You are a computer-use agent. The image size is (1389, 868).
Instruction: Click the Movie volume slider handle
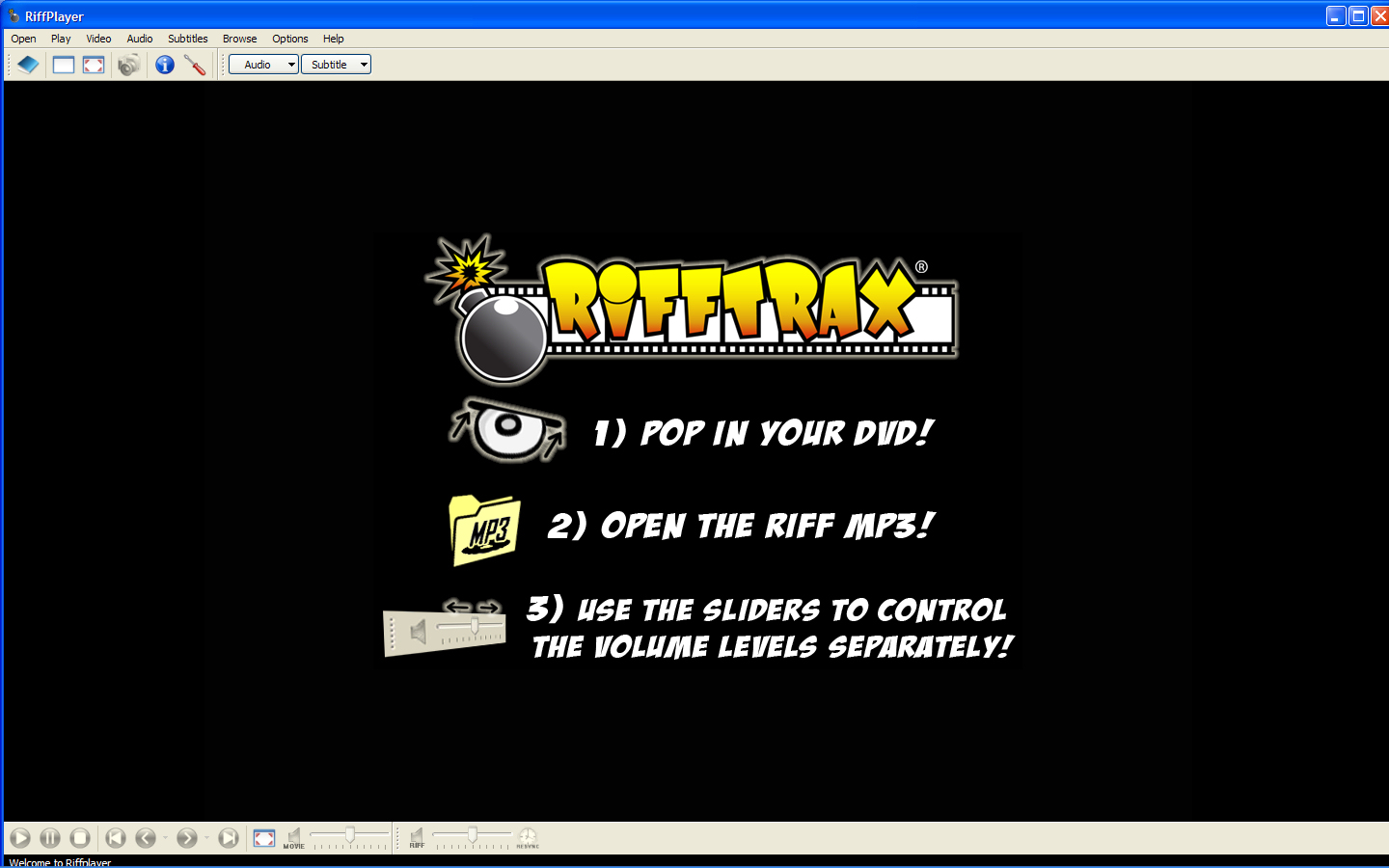350,834
